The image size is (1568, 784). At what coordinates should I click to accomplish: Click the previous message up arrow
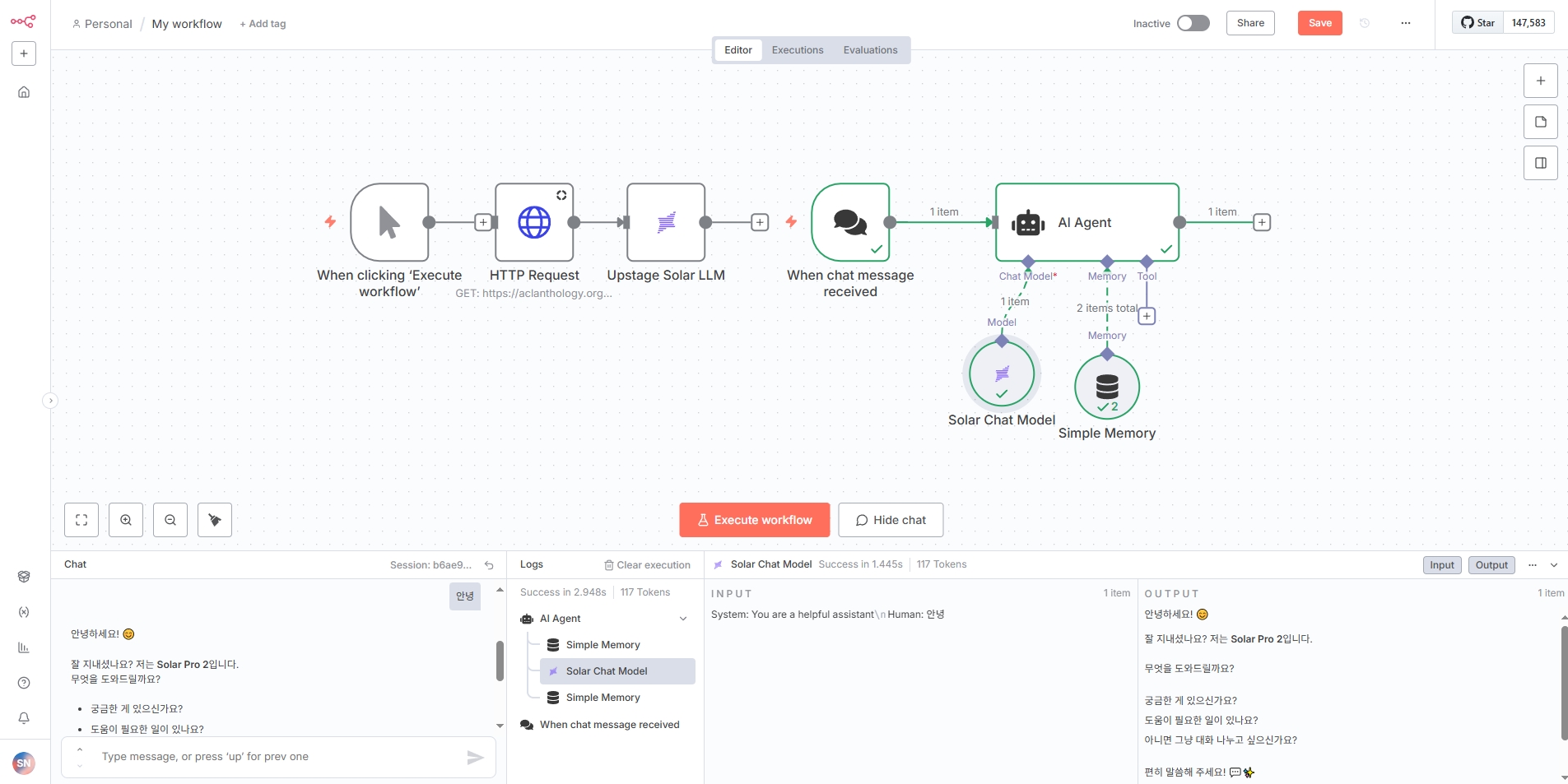pos(80,749)
